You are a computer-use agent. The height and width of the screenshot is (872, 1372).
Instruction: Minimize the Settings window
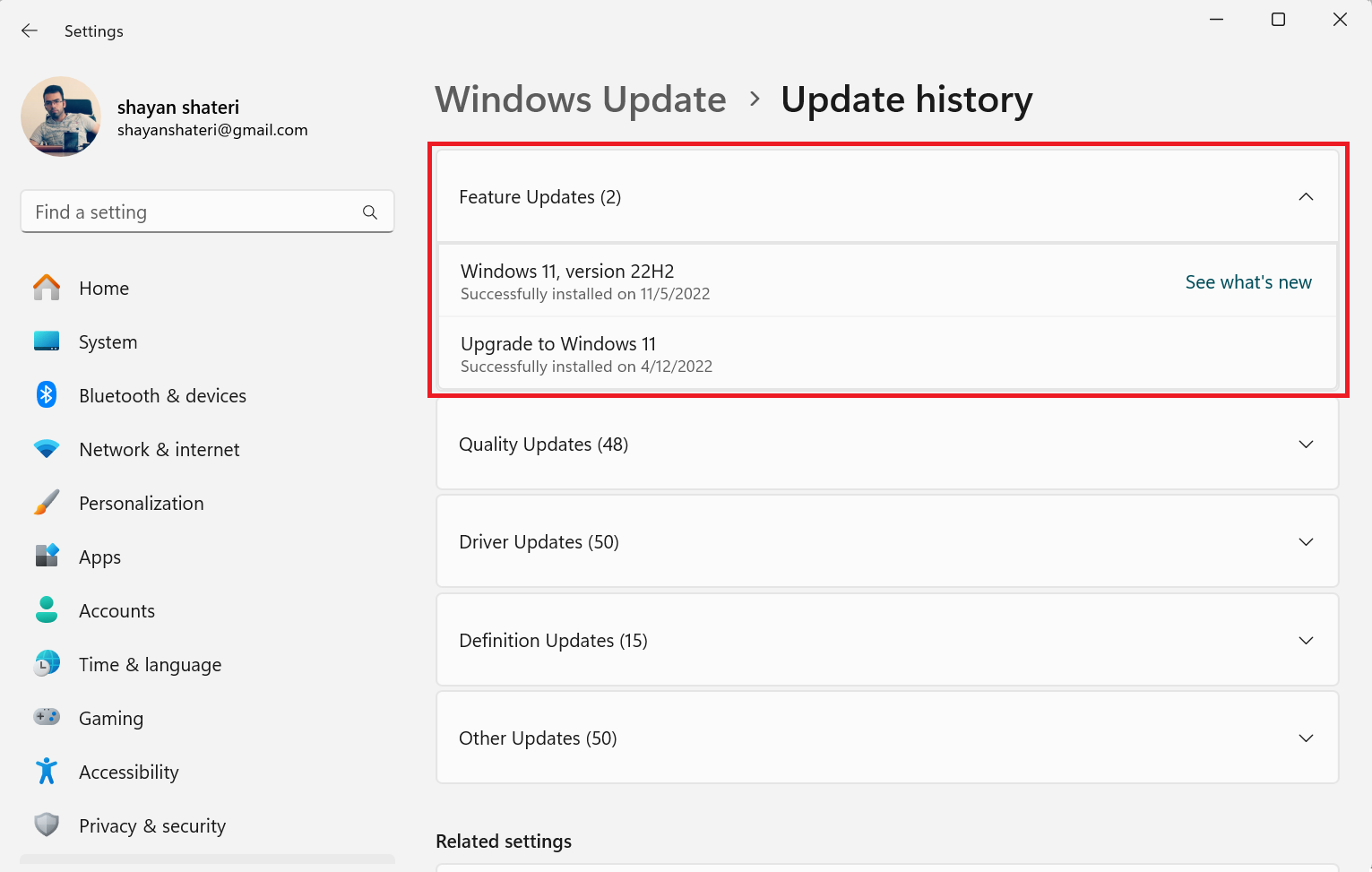click(1216, 19)
